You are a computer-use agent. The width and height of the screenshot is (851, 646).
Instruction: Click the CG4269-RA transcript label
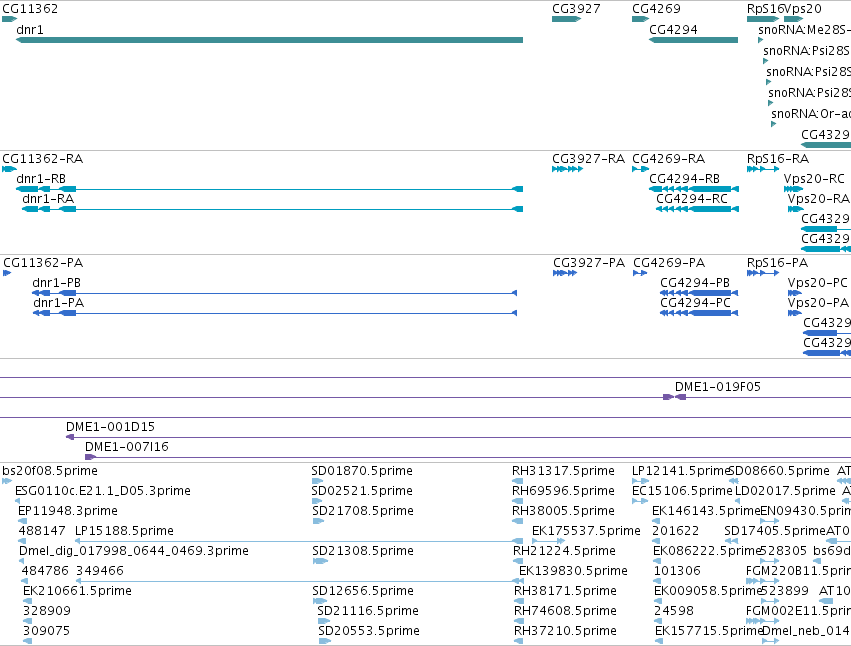669,159
